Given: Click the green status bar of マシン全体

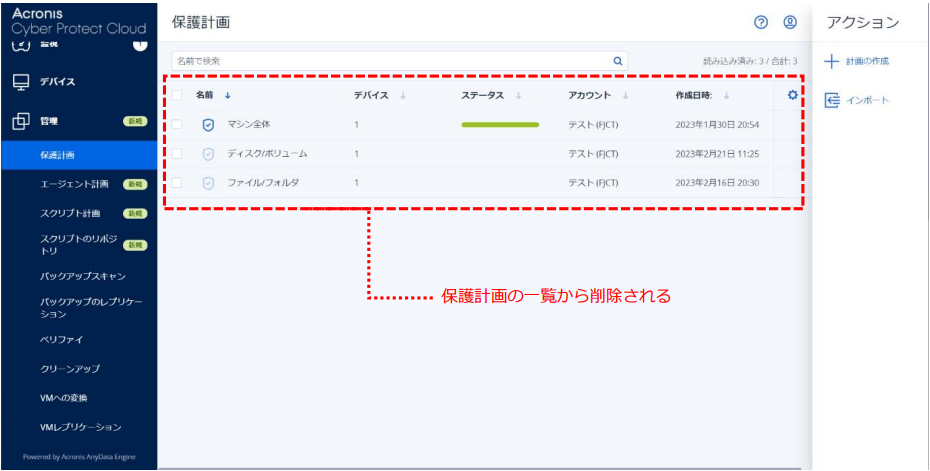Looking at the screenshot, I should 500,125.
